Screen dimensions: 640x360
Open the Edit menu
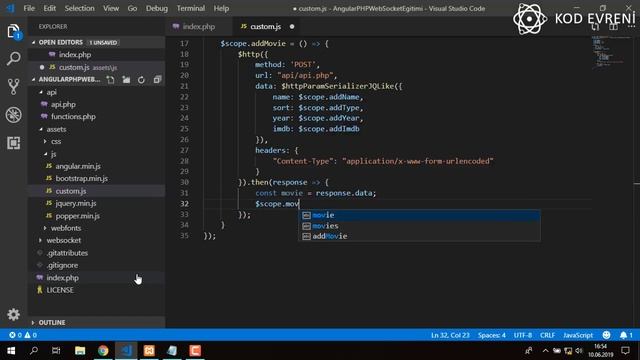[x=49, y=8]
